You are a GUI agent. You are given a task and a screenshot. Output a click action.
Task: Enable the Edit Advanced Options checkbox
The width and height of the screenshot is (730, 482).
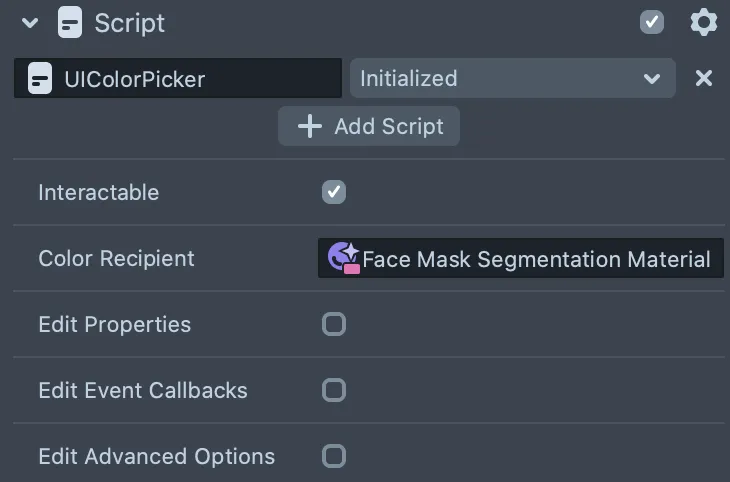point(334,456)
